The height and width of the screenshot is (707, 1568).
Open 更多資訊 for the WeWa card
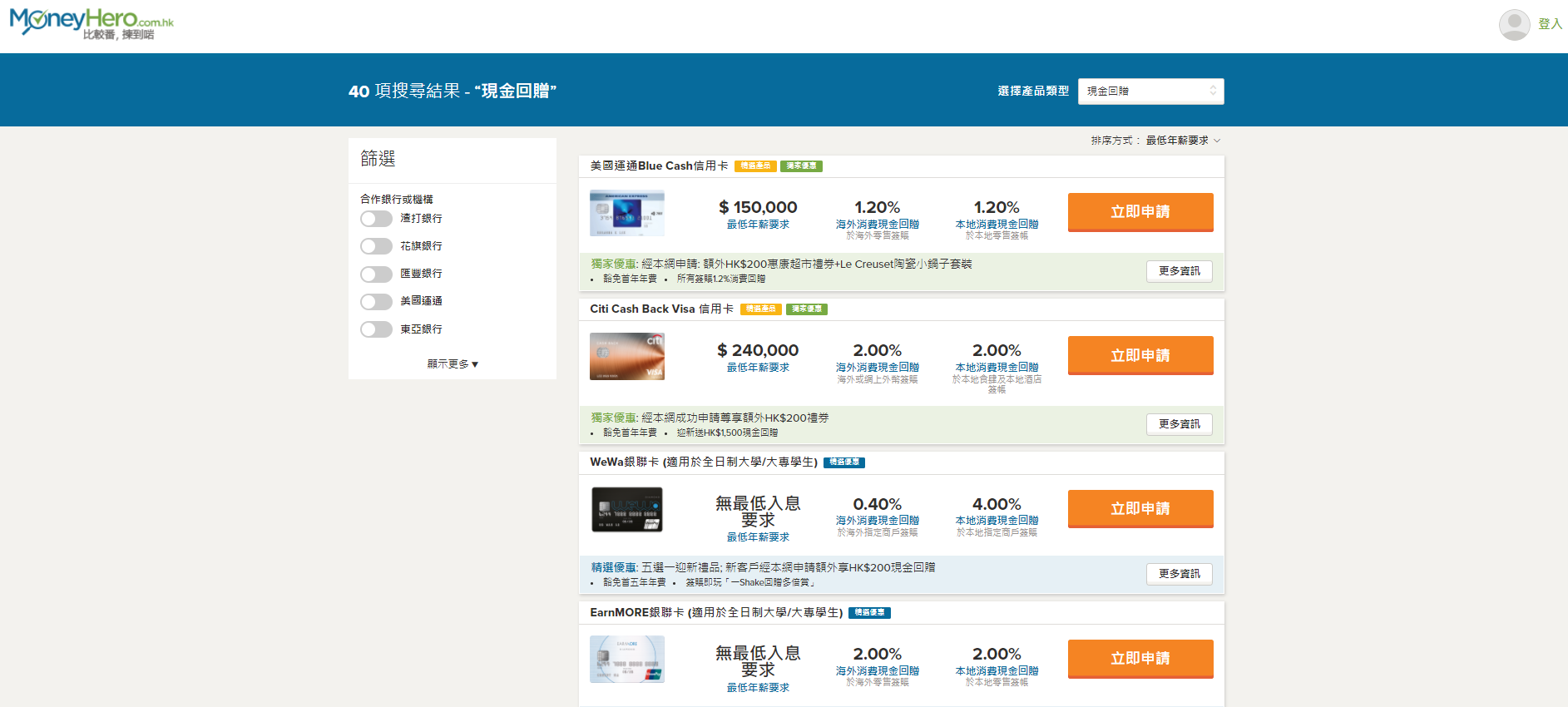tap(1179, 574)
